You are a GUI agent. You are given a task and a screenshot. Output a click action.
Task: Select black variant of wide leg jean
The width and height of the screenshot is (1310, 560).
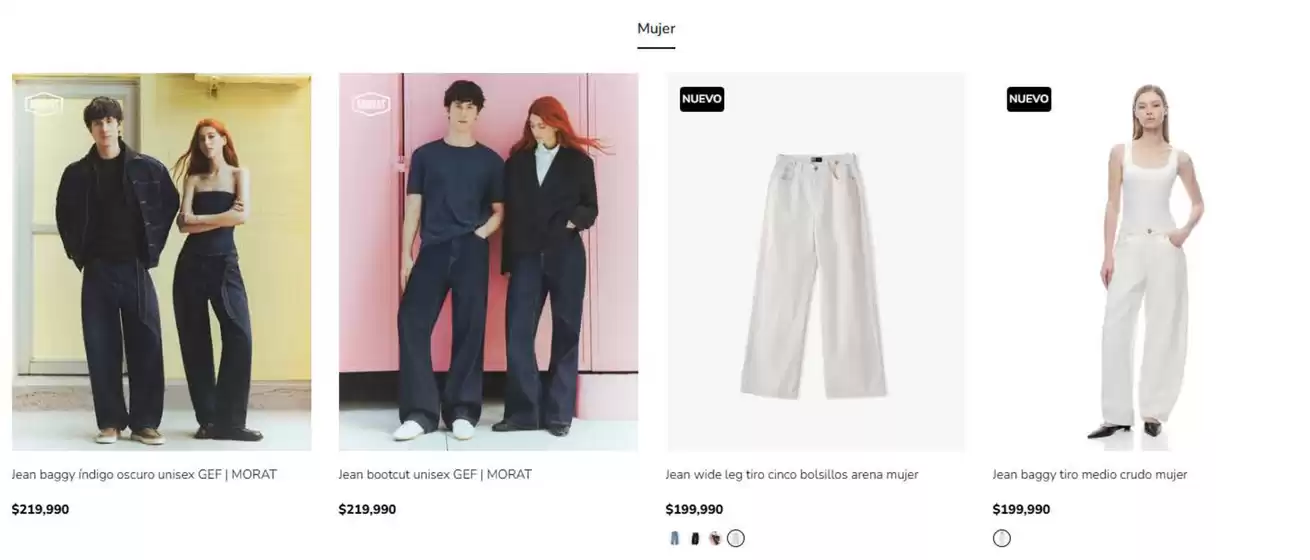[695, 538]
